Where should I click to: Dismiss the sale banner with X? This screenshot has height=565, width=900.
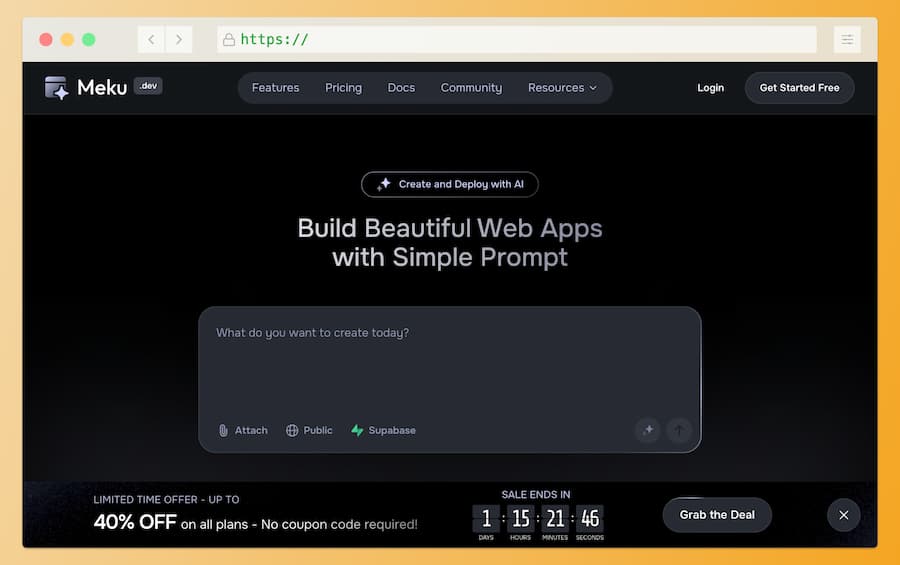click(x=843, y=515)
